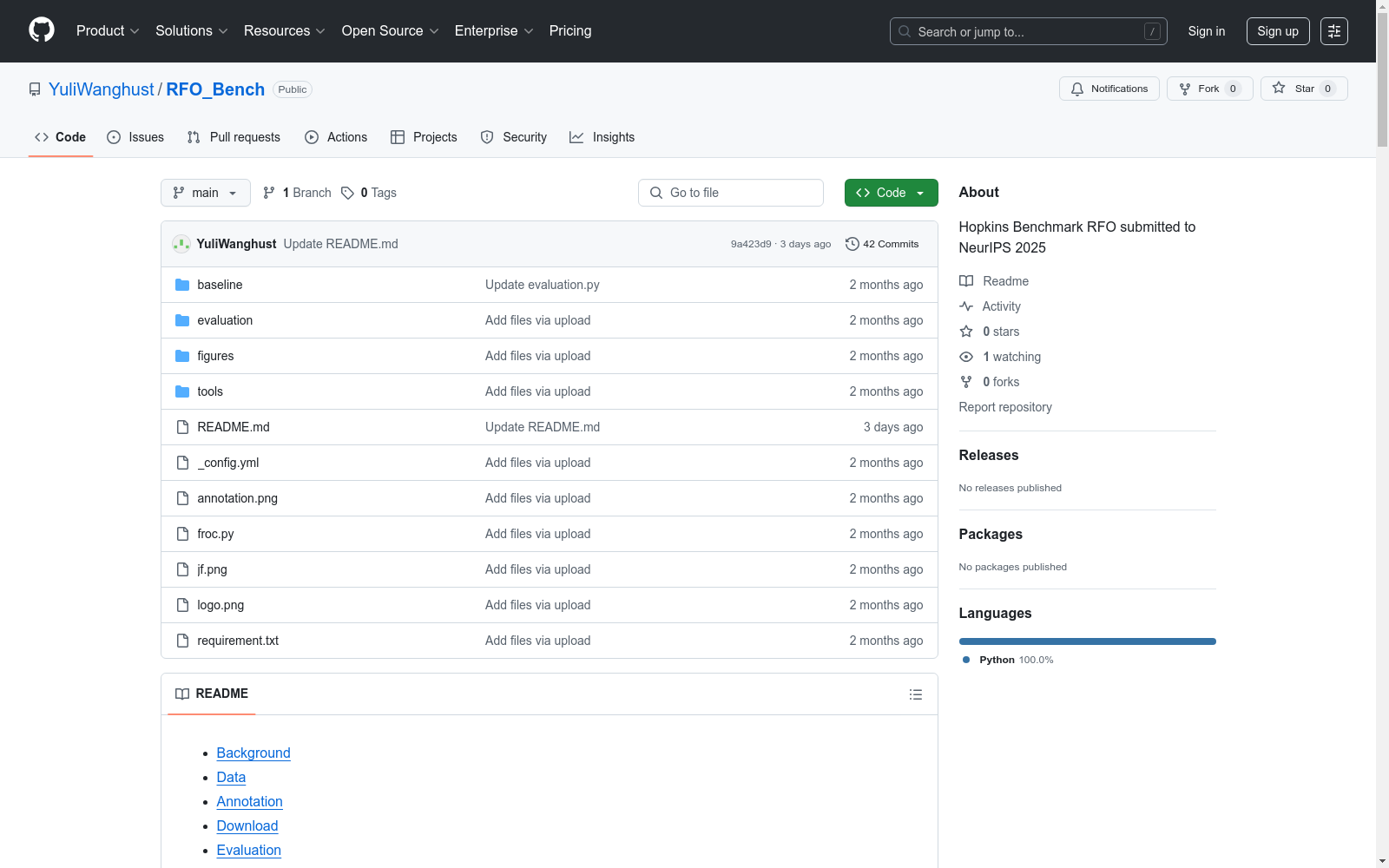Screen dimensions: 1389x868
Task: Open the annotation.png file
Action: tap(238, 498)
